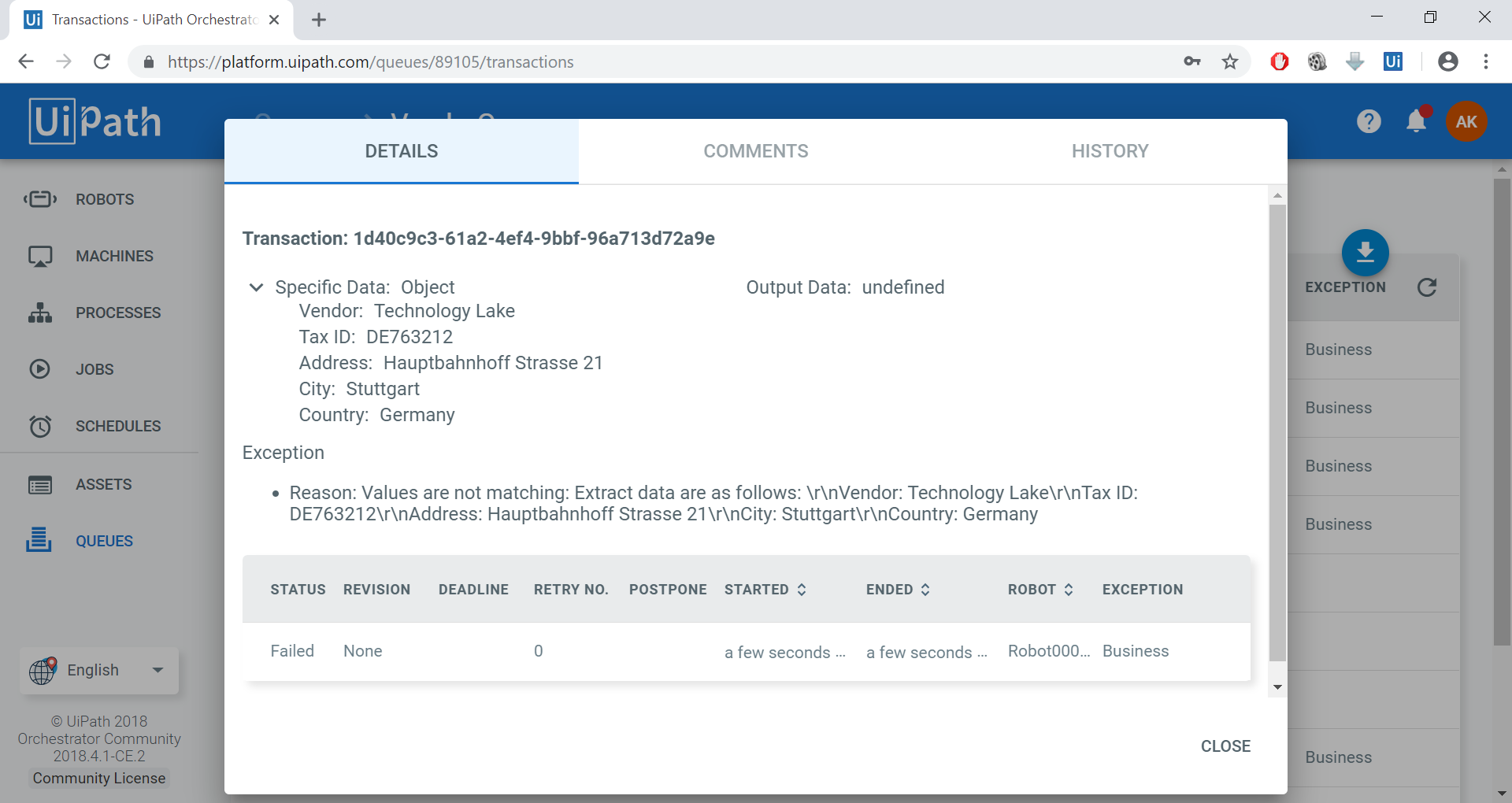Open Machines in the sidebar
The height and width of the screenshot is (803, 1512).
(99, 256)
